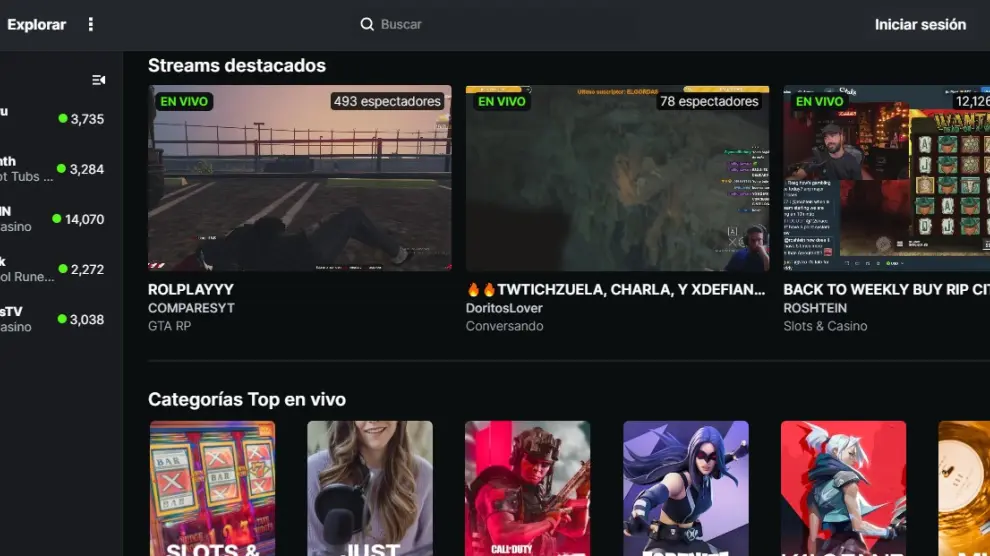
Task: Collapse the sidebar with the arrow icon
Action: 98,80
